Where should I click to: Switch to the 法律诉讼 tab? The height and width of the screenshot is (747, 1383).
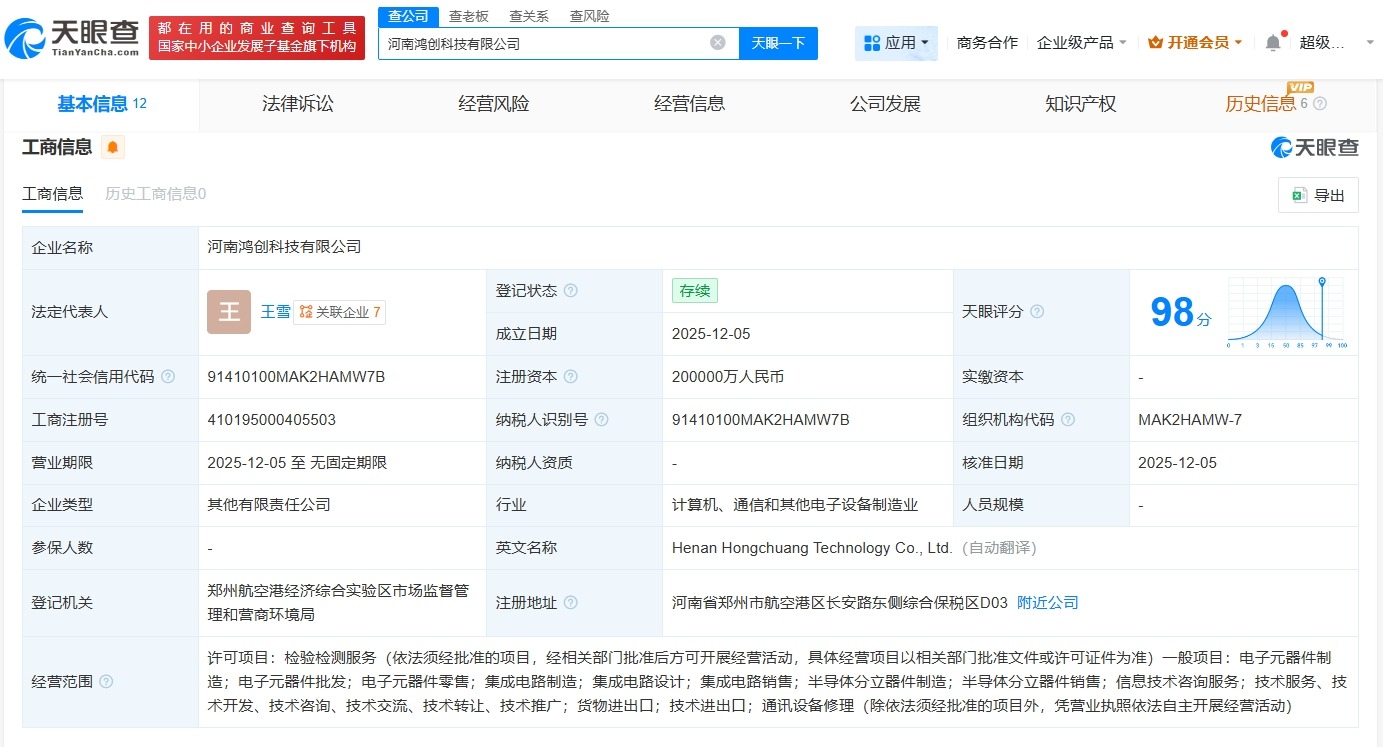(x=297, y=103)
